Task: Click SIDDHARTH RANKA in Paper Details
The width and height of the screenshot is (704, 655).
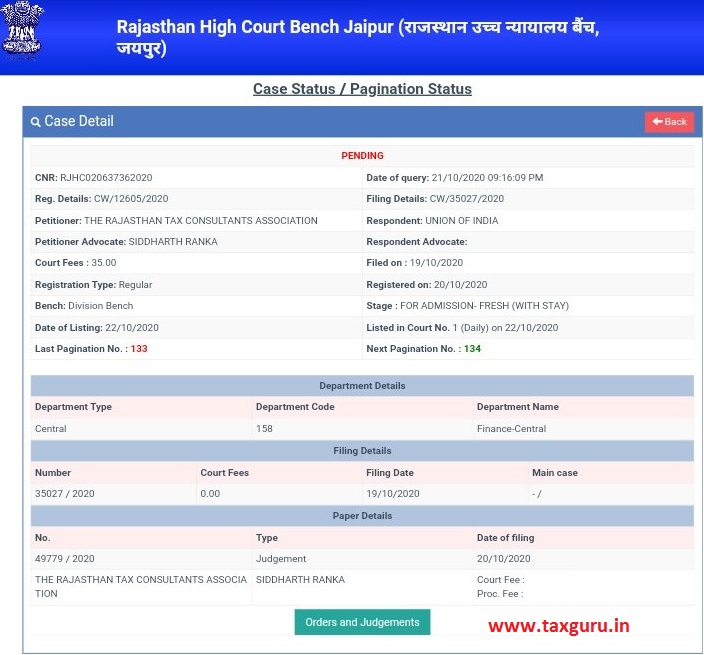Action: coord(300,580)
